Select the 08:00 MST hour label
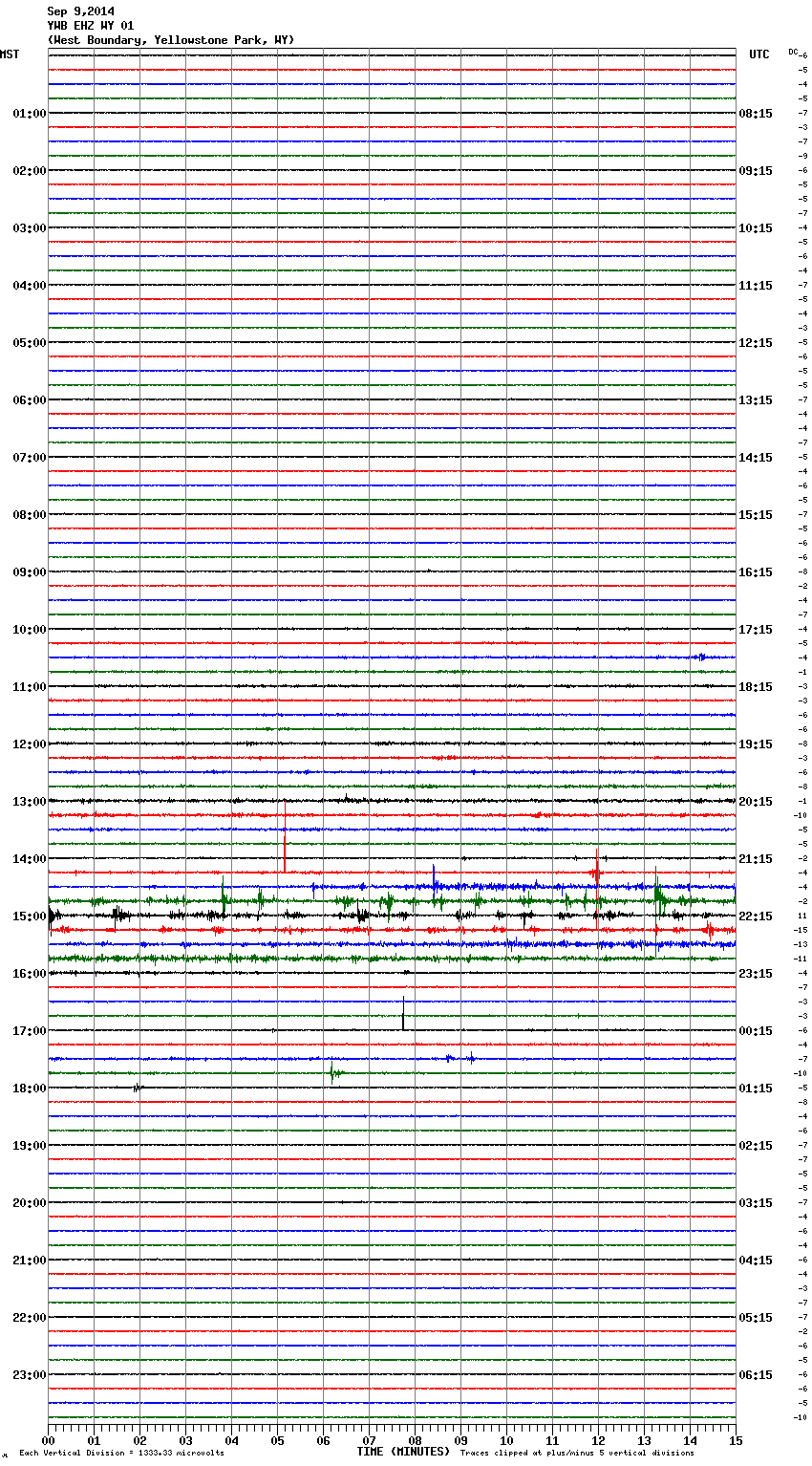The width and height of the screenshot is (812, 1466). click(30, 515)
